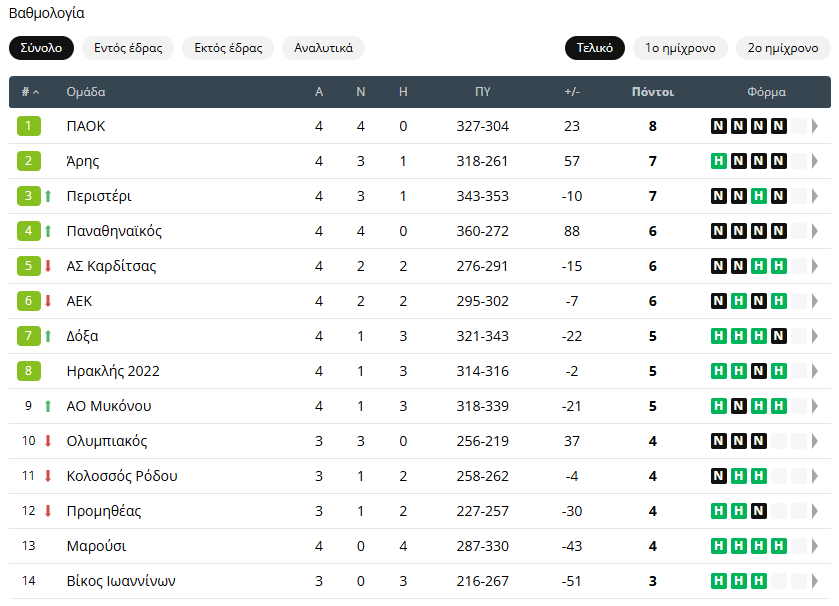The image size is (839, 606).
Task: Expand the Βίκος Ιωαννίνων row arrow
Action: (815, 581)
